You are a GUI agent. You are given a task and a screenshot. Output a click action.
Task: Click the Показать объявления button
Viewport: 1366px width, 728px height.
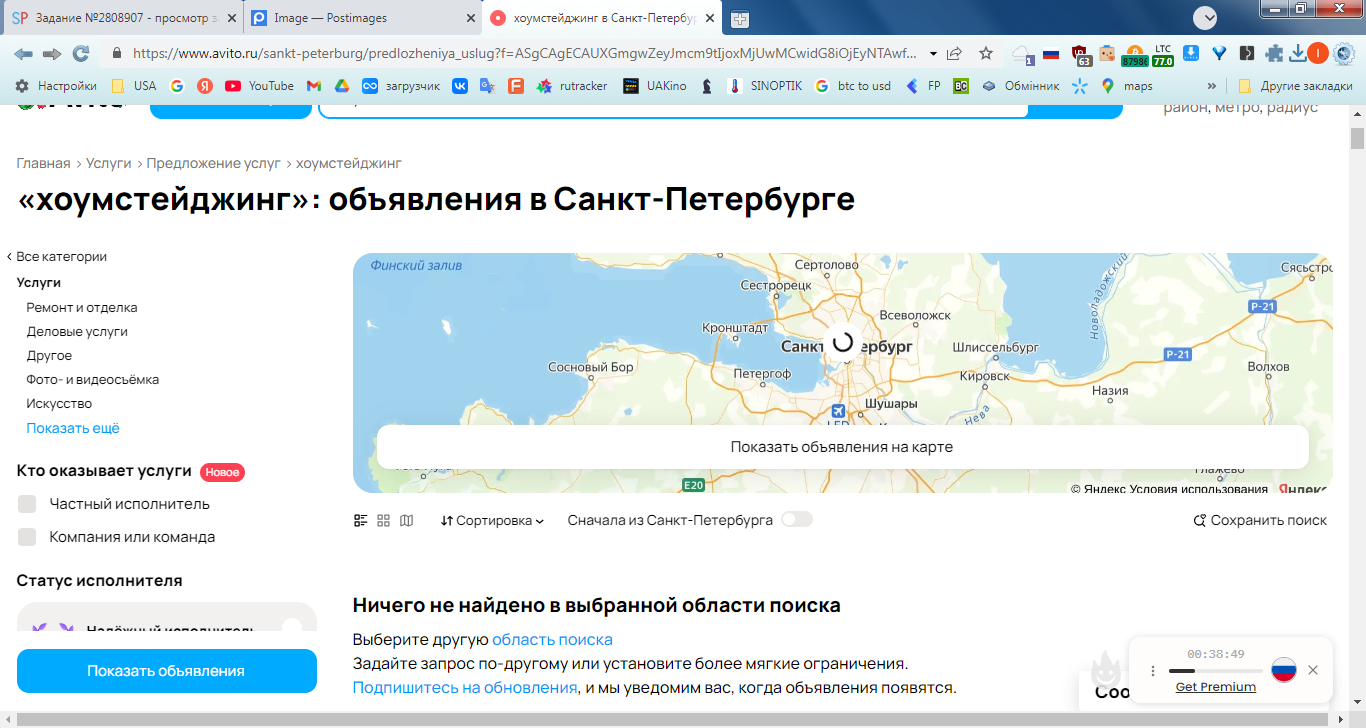pos(166,671)
